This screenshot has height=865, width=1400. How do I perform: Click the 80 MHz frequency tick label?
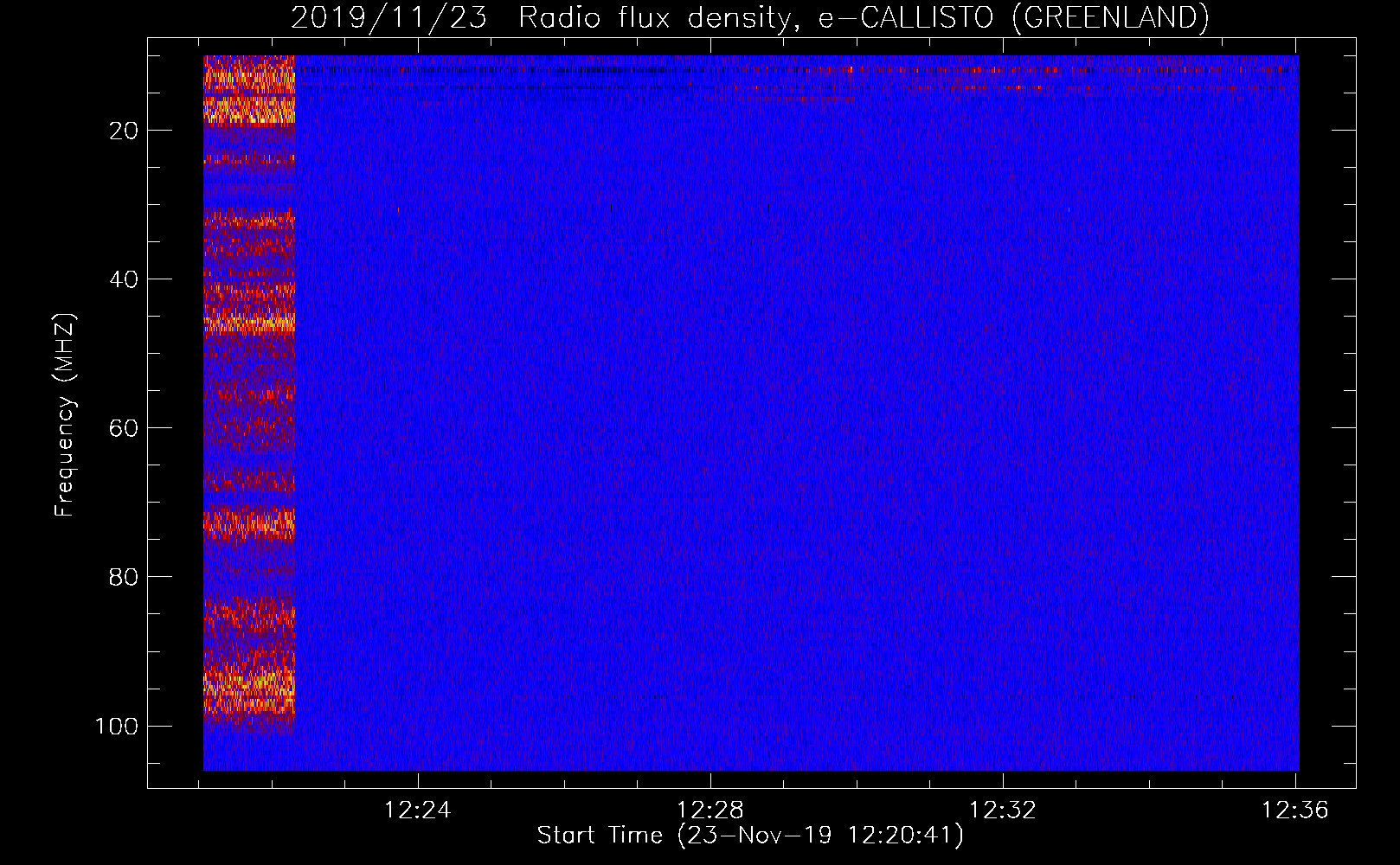(124, 577)
